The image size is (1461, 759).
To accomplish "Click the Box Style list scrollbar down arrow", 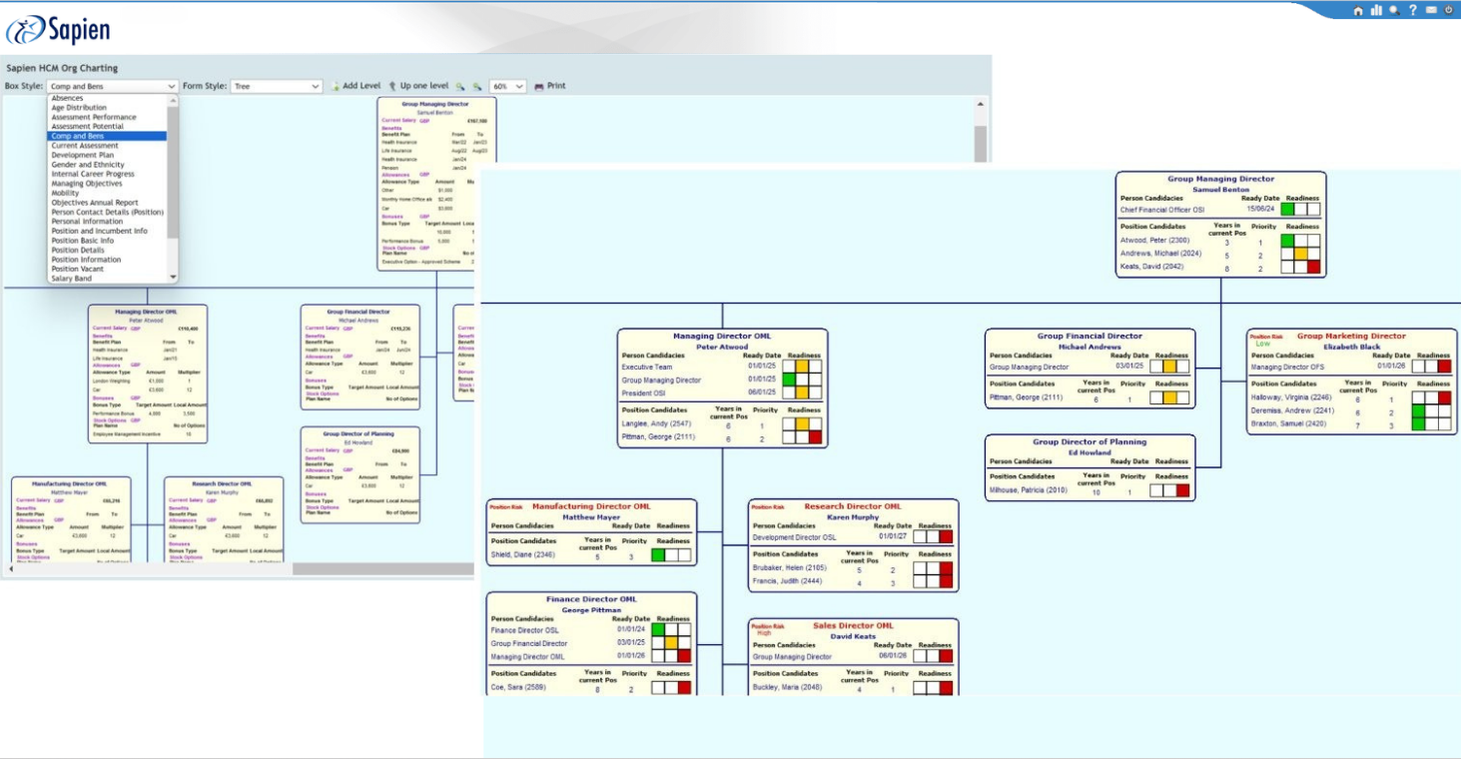I will (173, 278).
